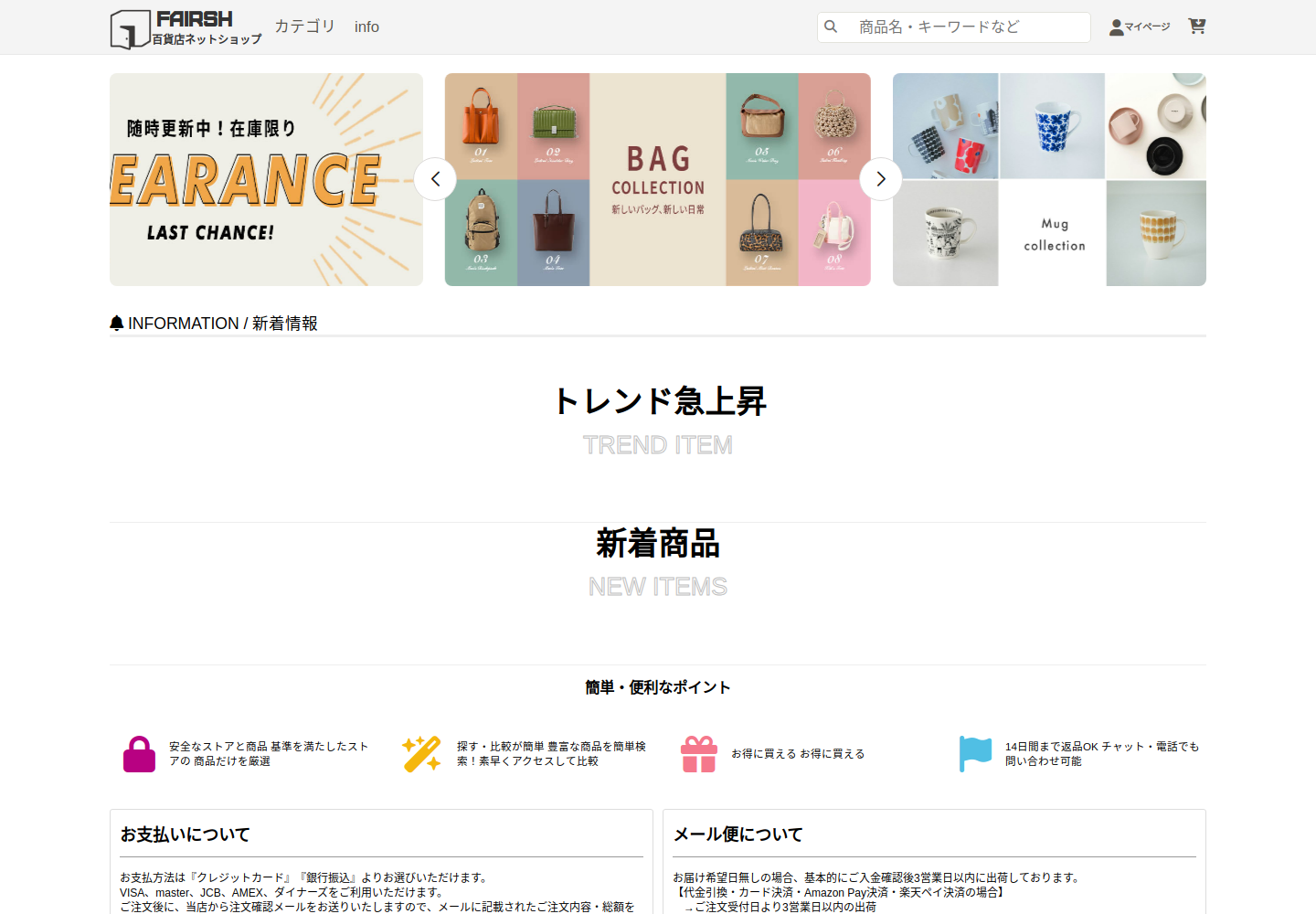Go to previous carousel slide

pos(435,179)
